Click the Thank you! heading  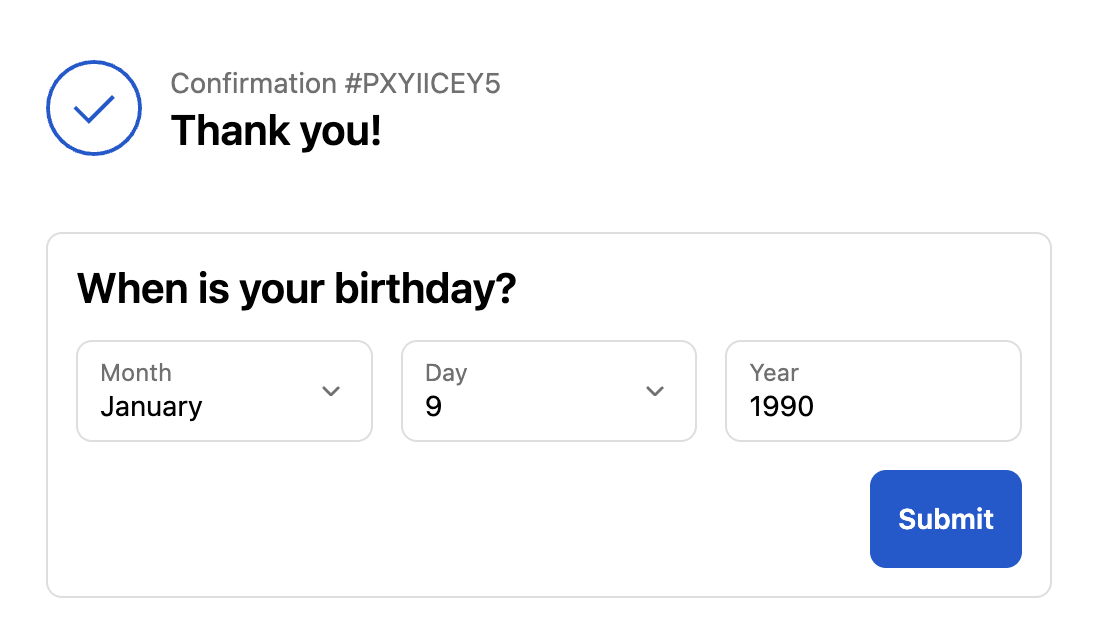click(x=276, y=131)
